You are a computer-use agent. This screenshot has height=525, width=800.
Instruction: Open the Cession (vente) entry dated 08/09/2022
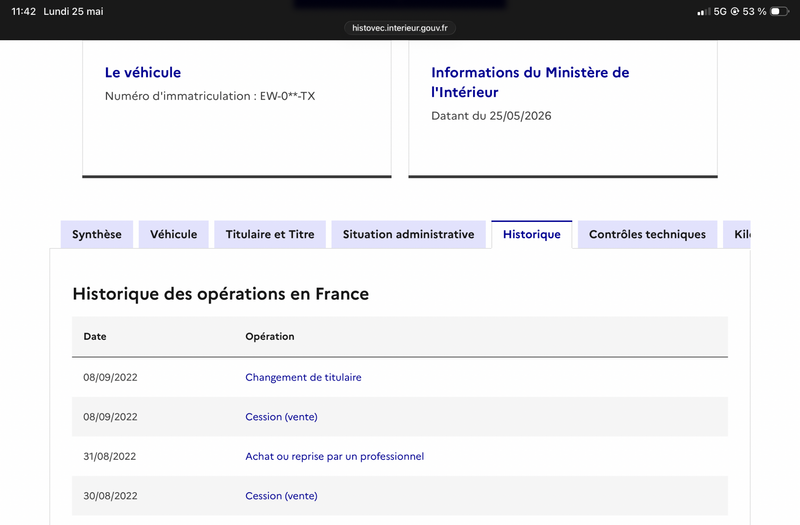[x=281, y=417]
